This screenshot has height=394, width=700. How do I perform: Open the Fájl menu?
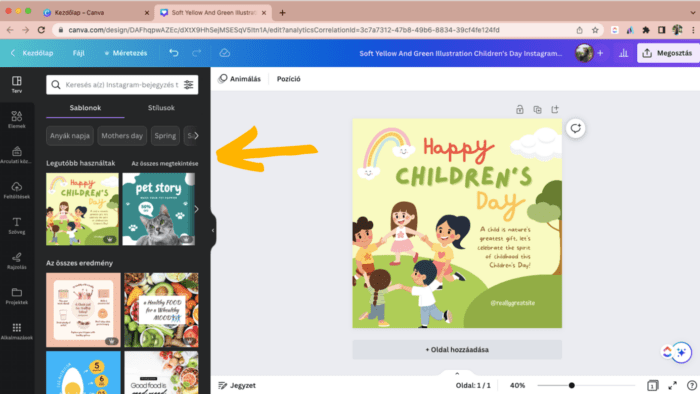tap(79, 53)
